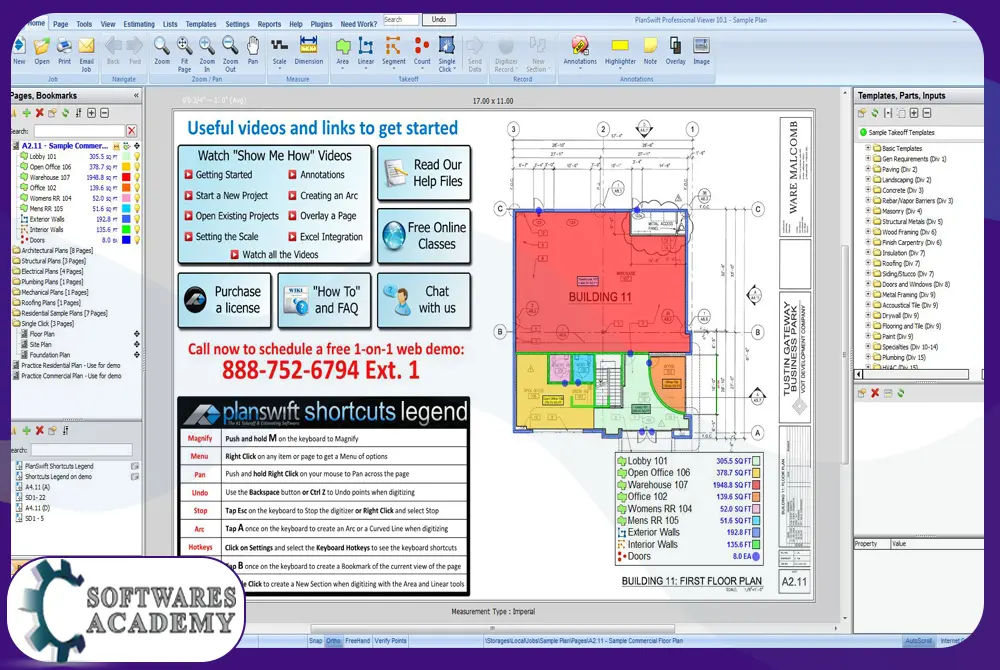The width and height of the screenshot is (1000, 670).
Task: Click the ribbon Search field
Action: (x=401, y=20)
